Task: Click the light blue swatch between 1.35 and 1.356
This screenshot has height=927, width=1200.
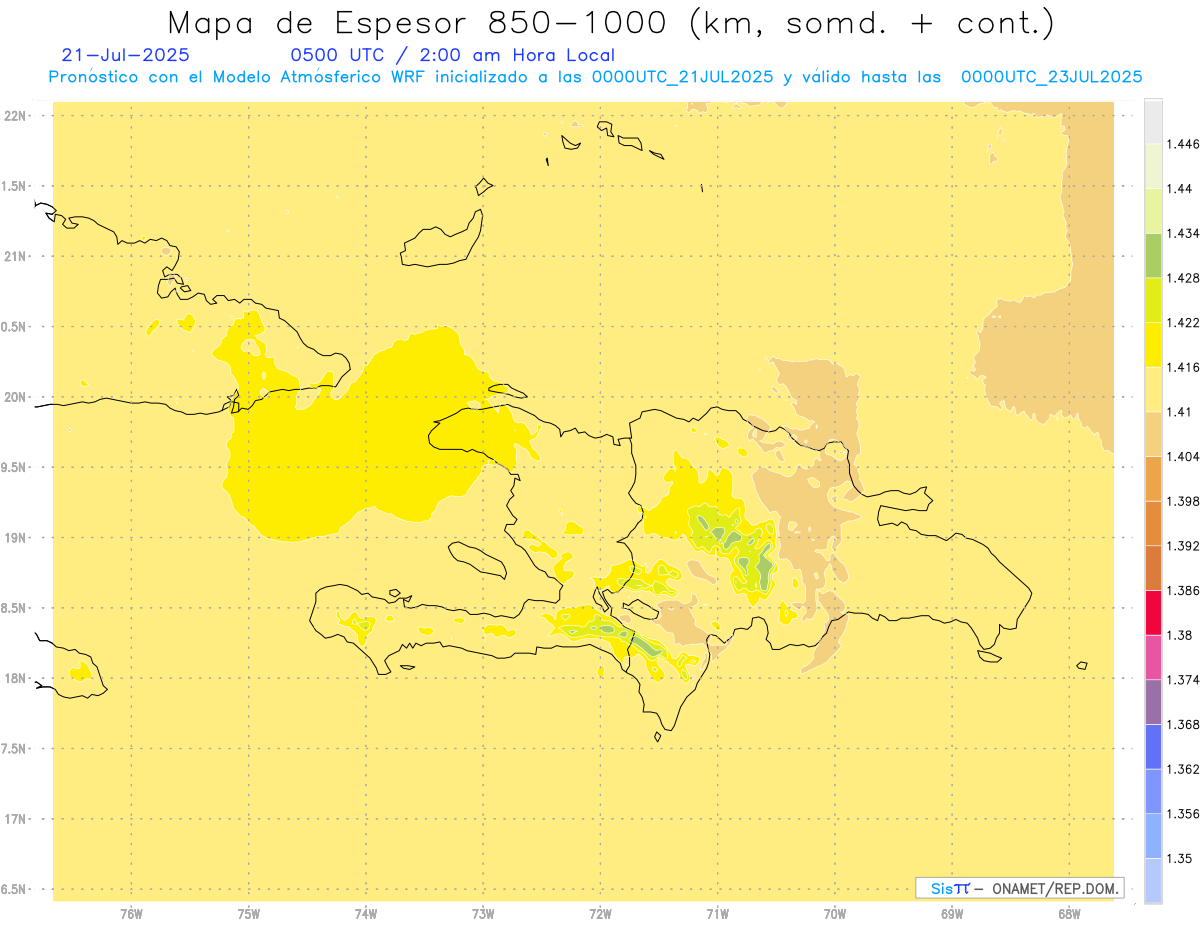Action: pos(1153,835)
